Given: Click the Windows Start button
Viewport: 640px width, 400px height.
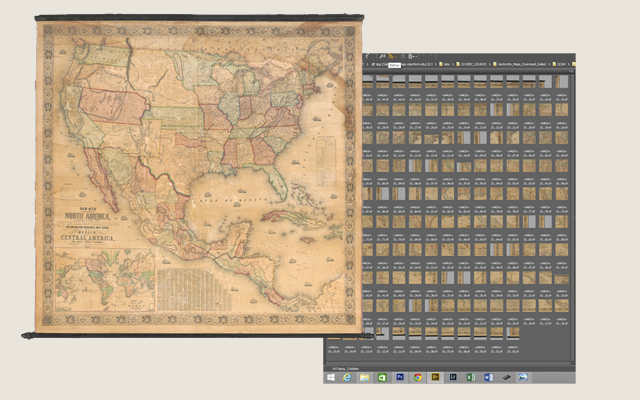Looking at the screenshot, I should click(x=331, y=378).
